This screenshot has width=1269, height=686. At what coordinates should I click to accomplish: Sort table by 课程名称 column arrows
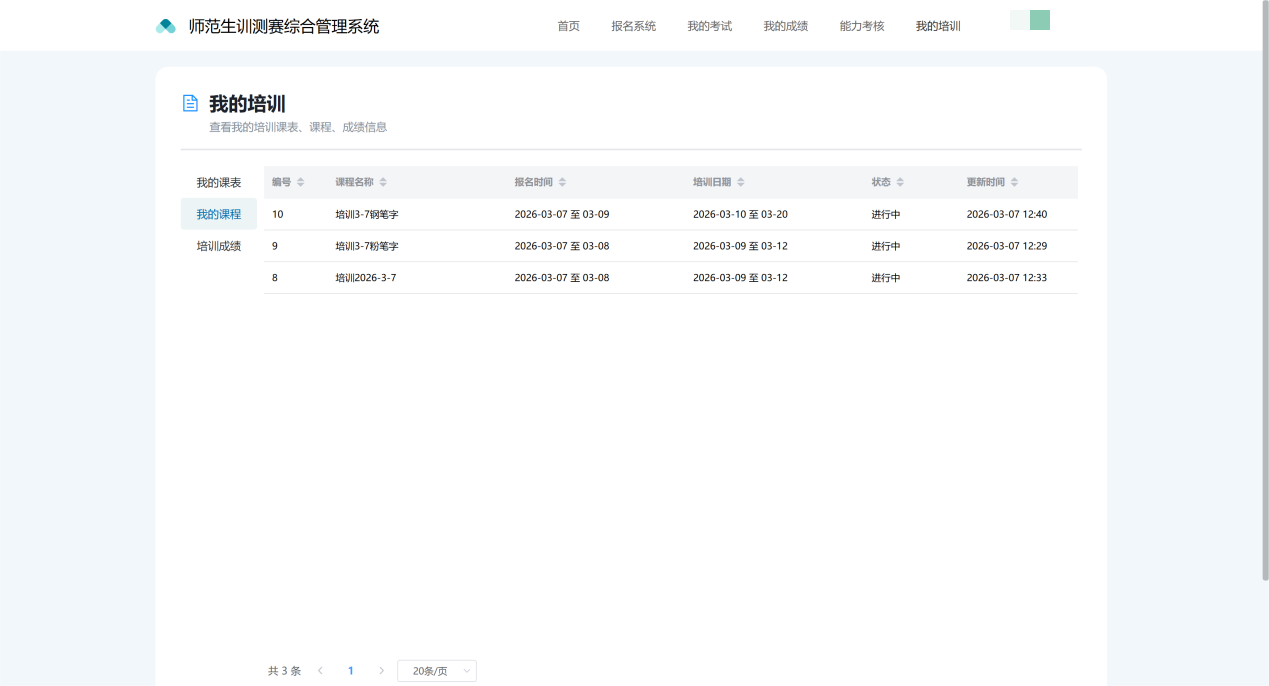coord(383,182)
